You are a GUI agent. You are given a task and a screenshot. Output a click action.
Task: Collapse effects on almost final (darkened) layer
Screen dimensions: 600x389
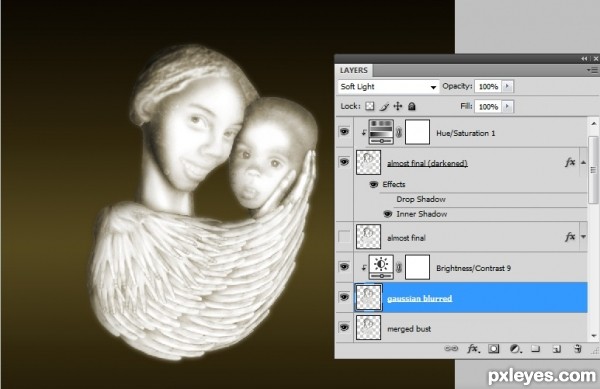[584, 163]
